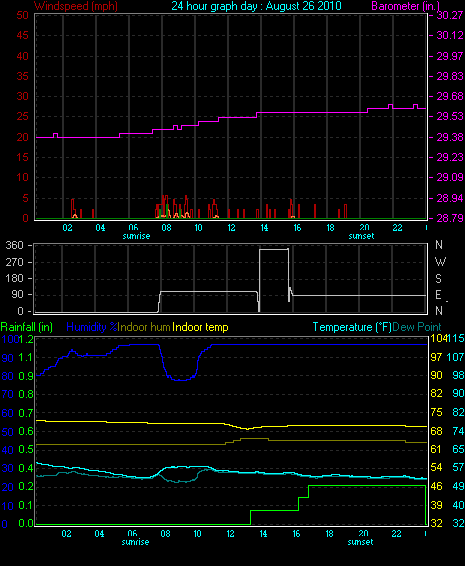Click the blue 100 humidity axis label

(x=10, y=339)
